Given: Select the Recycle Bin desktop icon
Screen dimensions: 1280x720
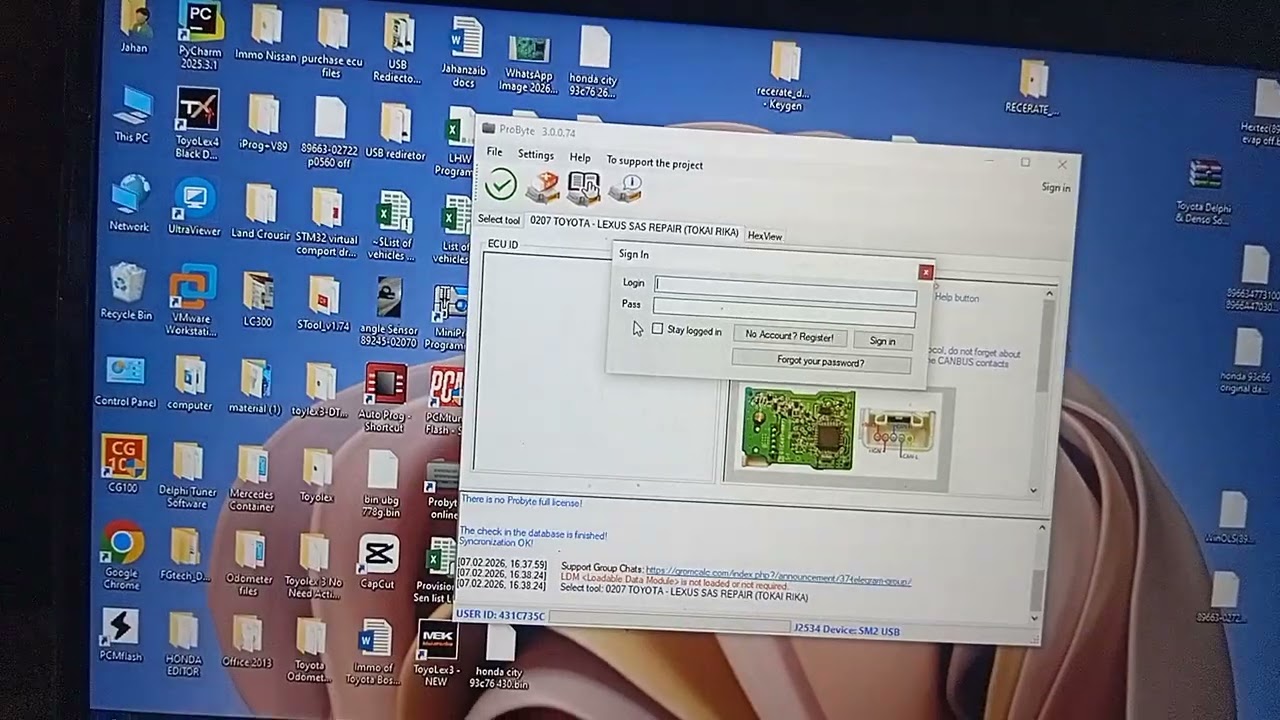Looking at the screenshot, I should (x=127, y=291).
